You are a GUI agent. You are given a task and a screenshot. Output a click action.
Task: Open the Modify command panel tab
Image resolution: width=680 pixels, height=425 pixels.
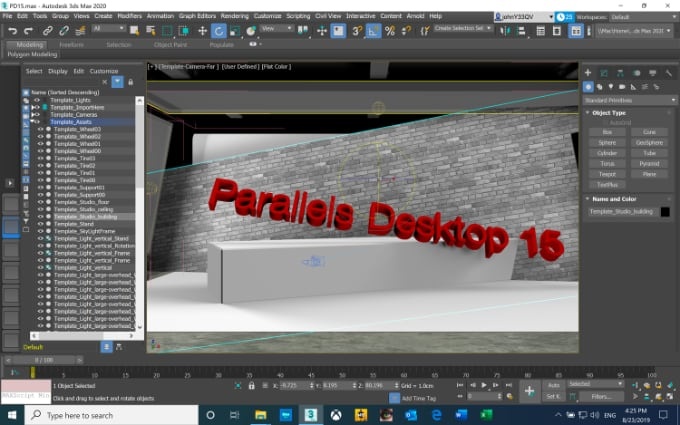[x=604, y=72]
